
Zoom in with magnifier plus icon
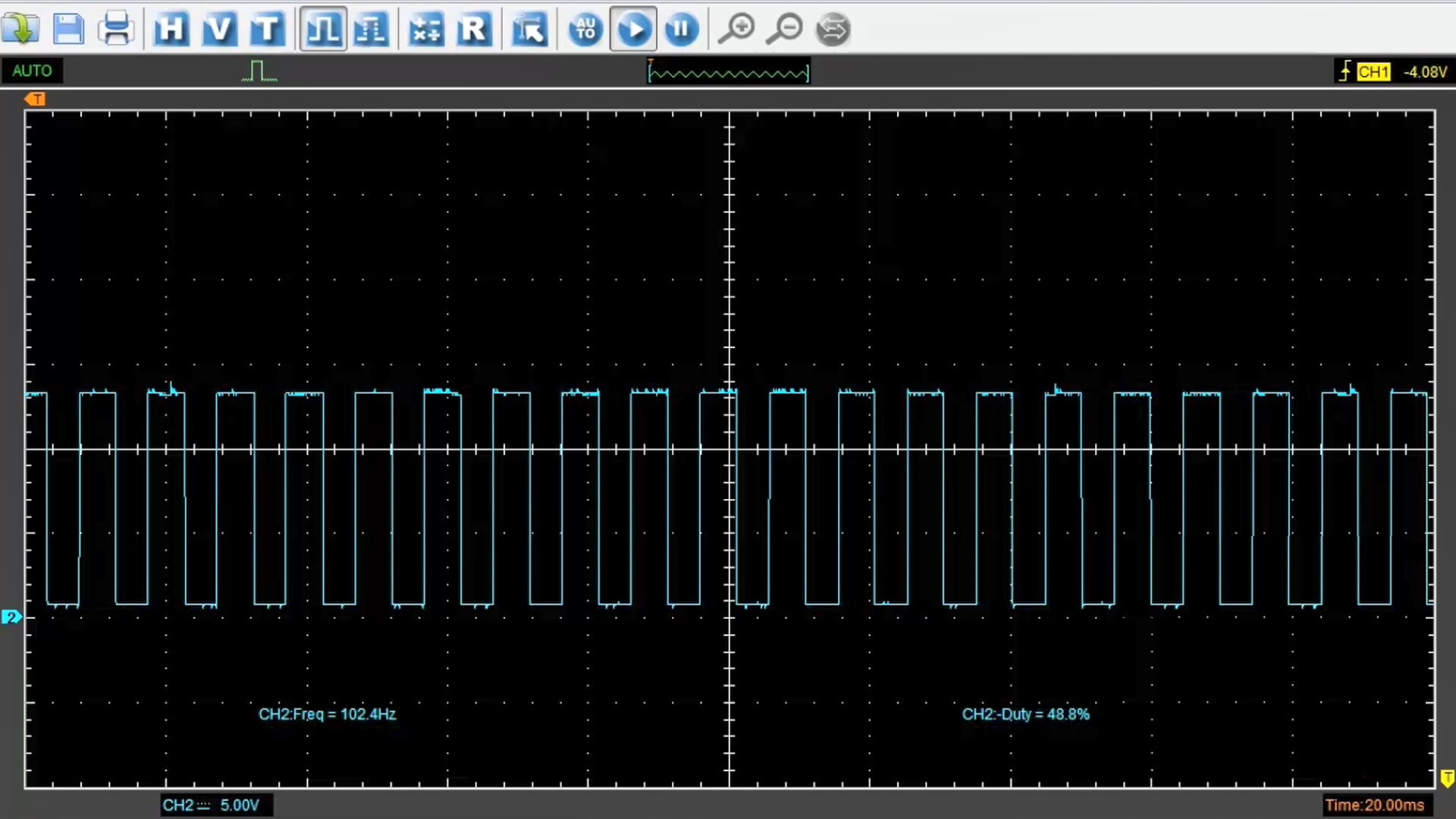click(736, 29)
